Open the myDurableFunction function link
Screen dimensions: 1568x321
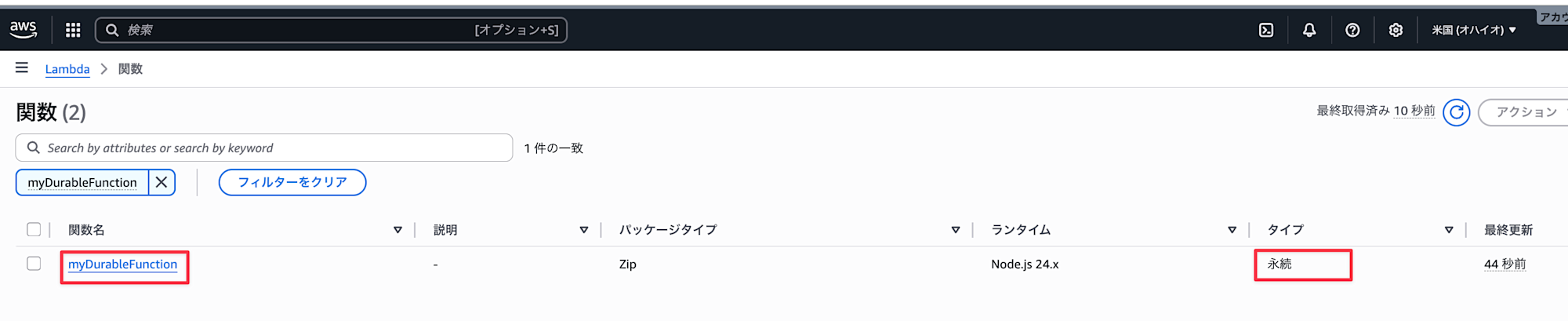[x=122, y=264]
